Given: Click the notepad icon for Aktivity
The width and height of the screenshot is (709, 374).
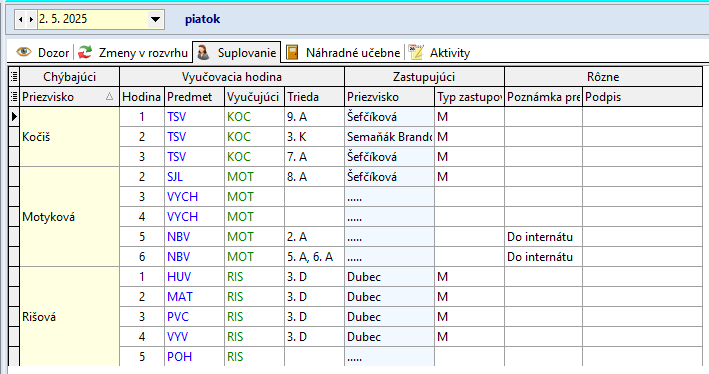Looking at the screenshot, I should pos(416,52).
